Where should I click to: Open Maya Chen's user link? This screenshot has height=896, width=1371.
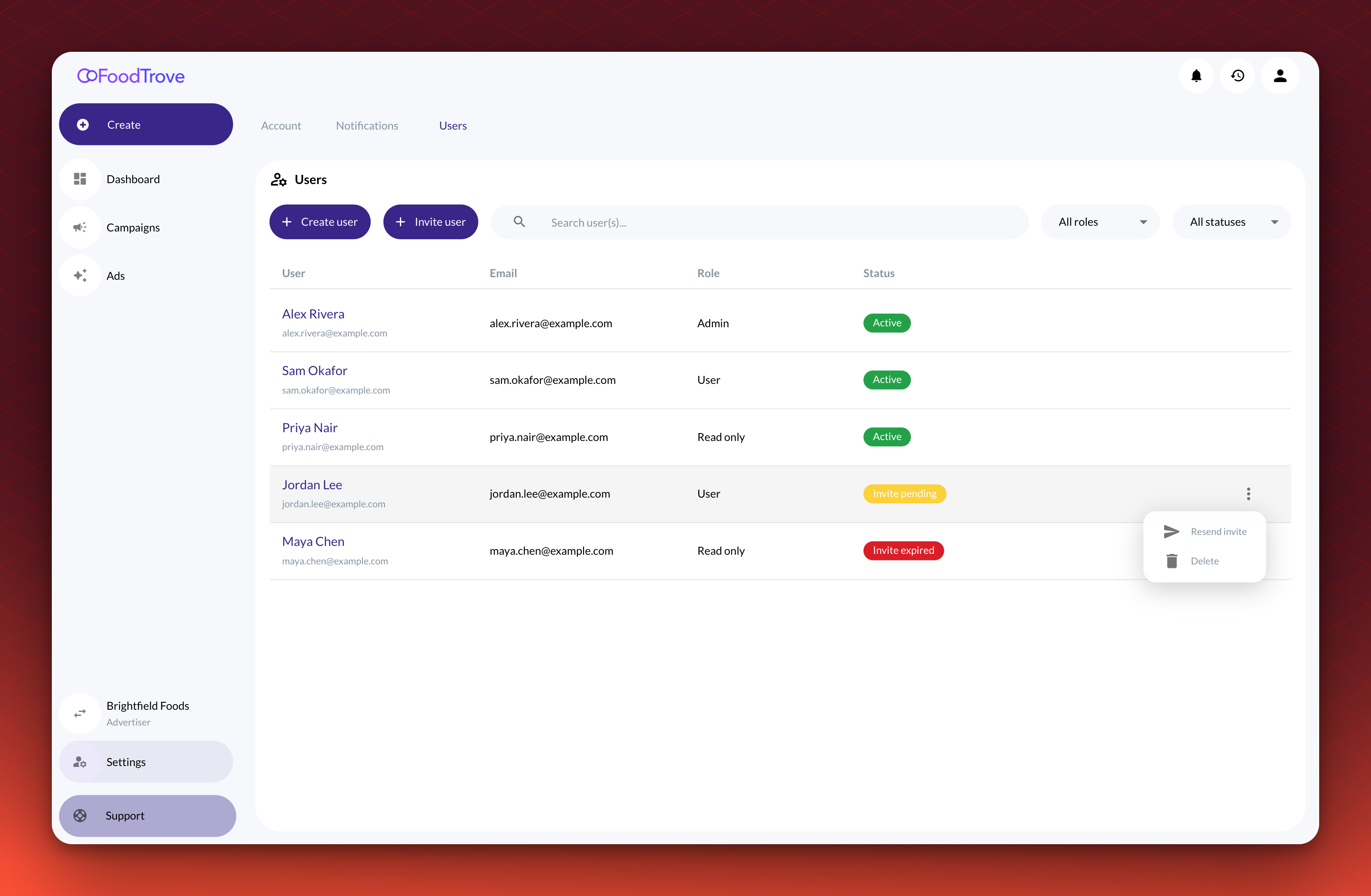[313, 541]
